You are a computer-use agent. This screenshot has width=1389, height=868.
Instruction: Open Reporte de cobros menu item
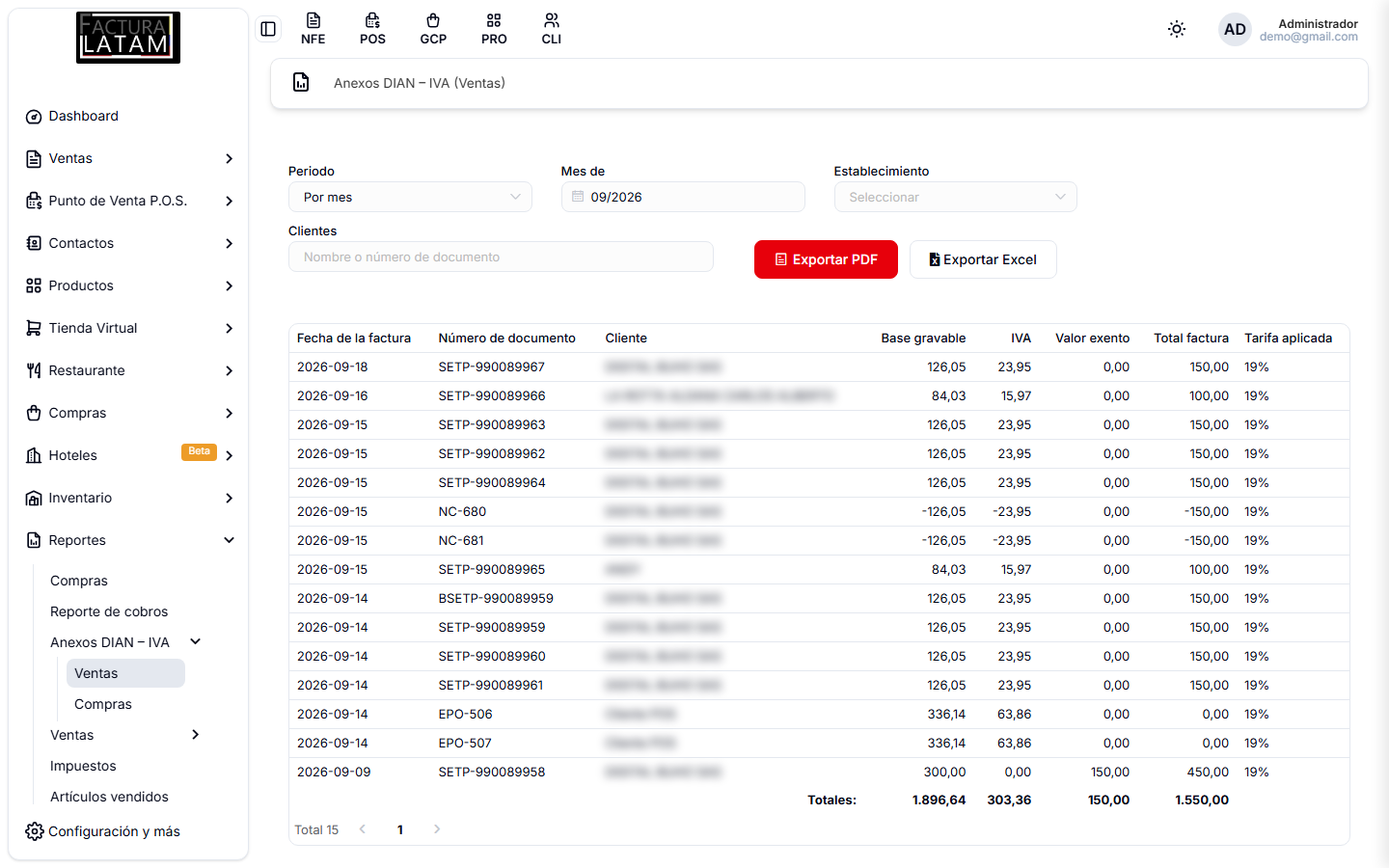[109, 611]
